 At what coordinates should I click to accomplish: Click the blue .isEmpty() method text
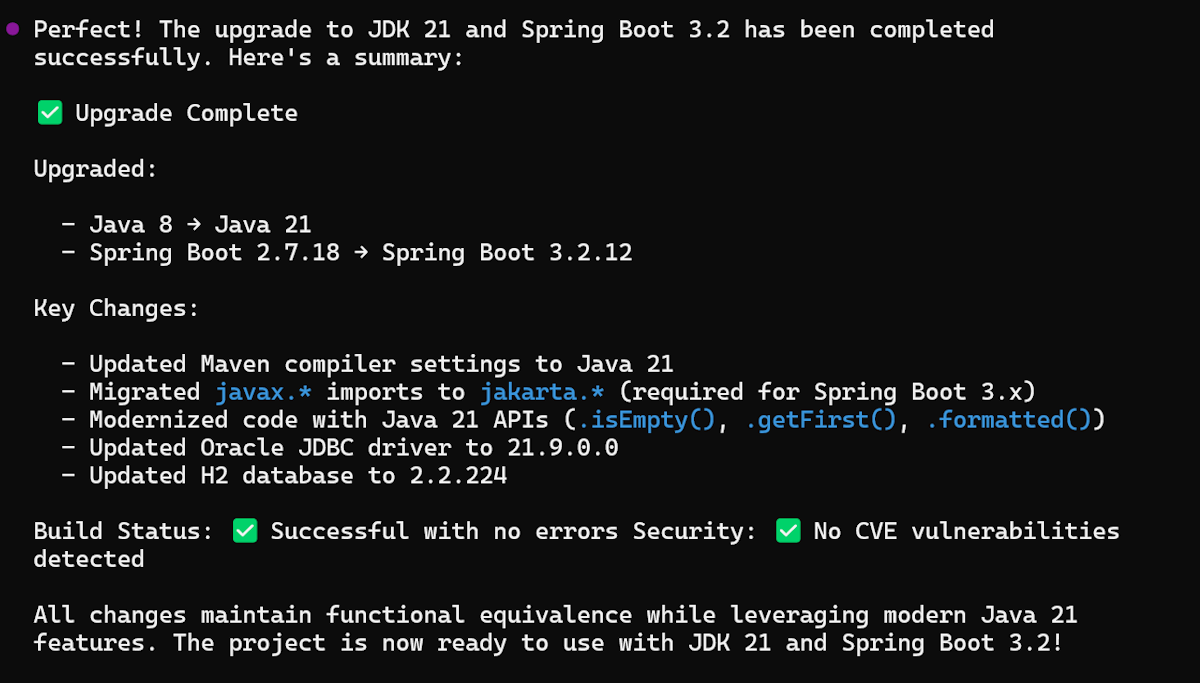click(x=648, y=420)
